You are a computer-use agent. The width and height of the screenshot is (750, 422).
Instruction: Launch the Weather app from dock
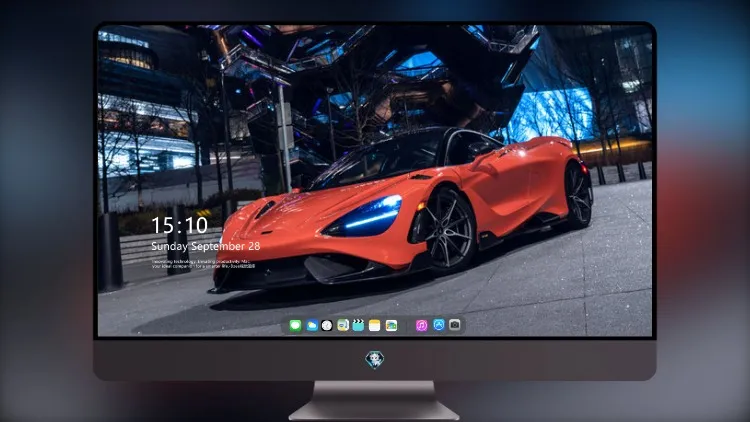click(311, 326)
